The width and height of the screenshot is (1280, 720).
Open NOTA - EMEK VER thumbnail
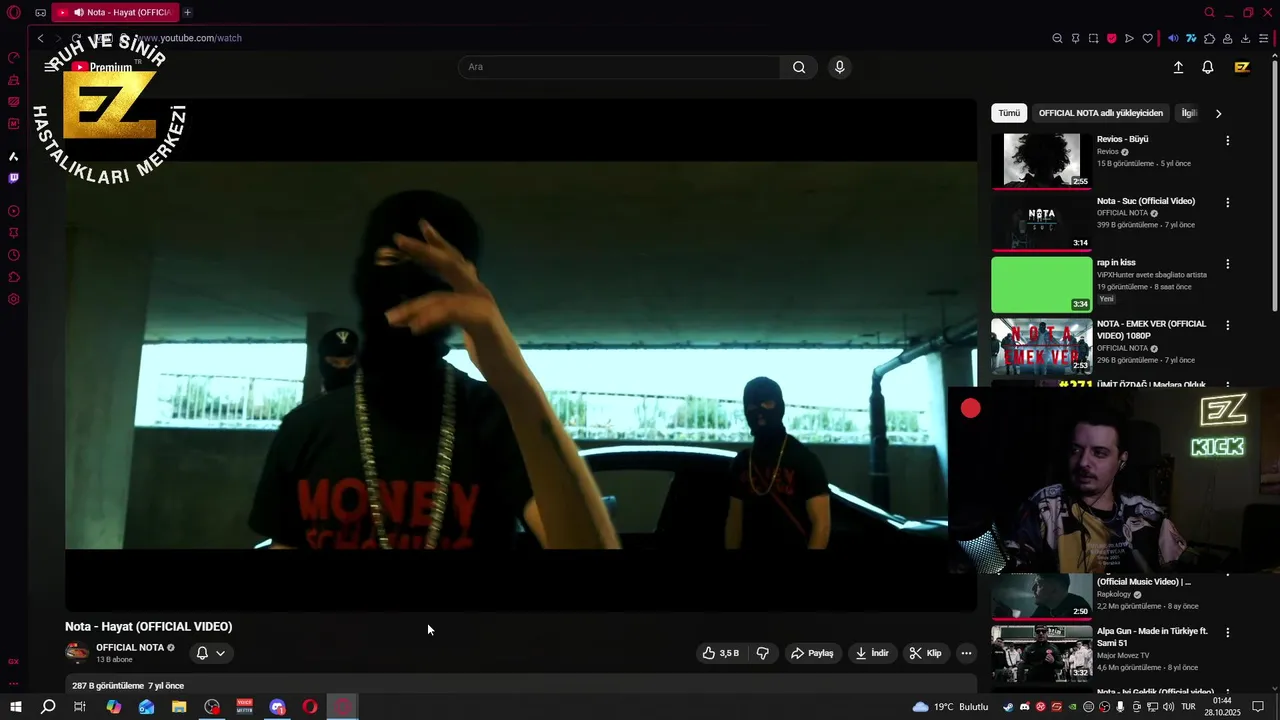pyautogui.click(x=1041, y=346)
